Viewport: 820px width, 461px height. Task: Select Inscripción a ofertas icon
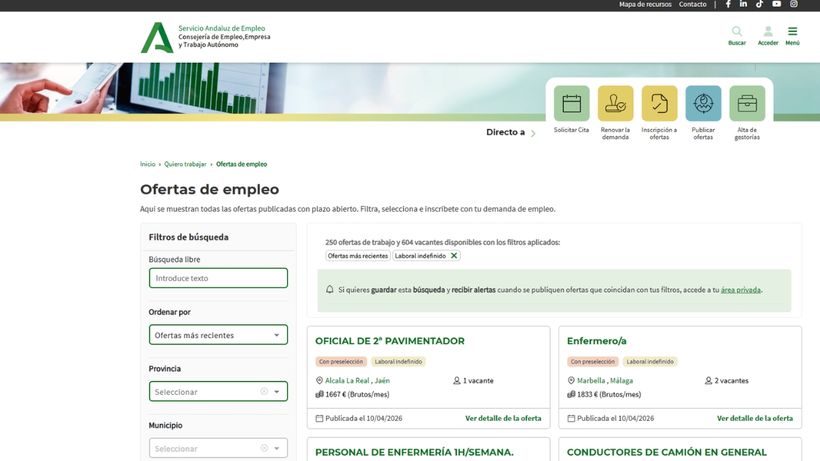[x=659, y=103]
